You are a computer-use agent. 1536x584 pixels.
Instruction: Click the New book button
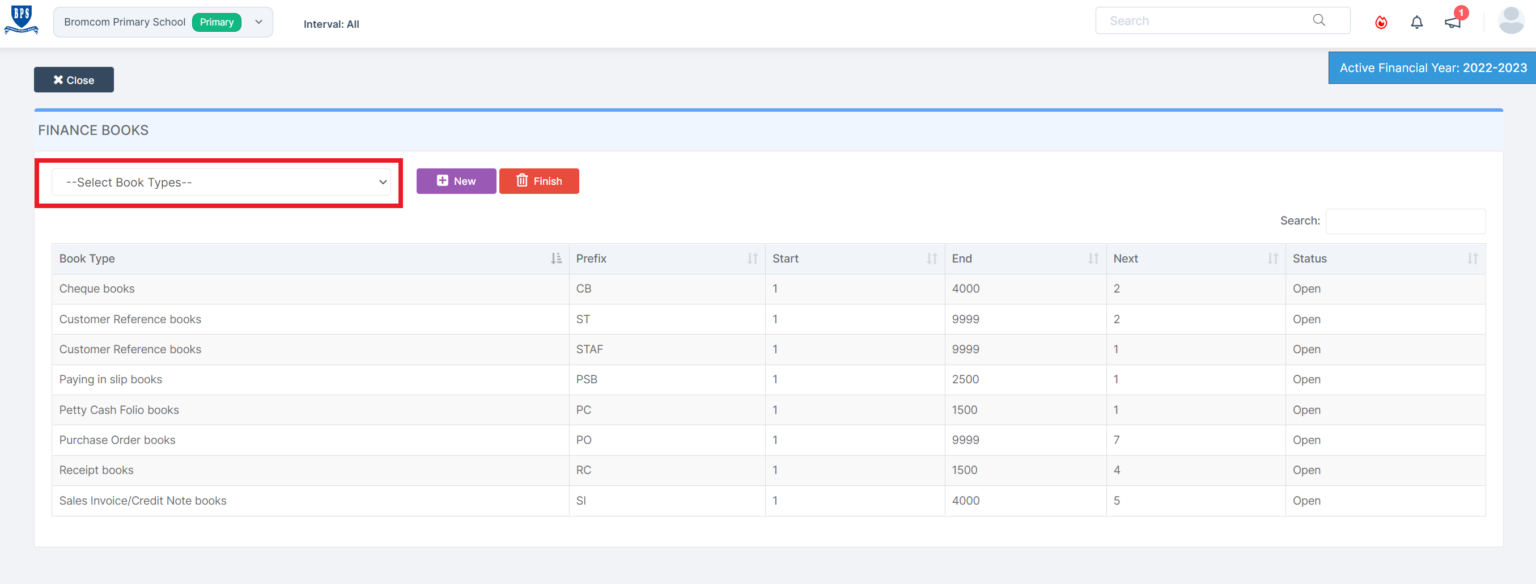tap(456, 181)
